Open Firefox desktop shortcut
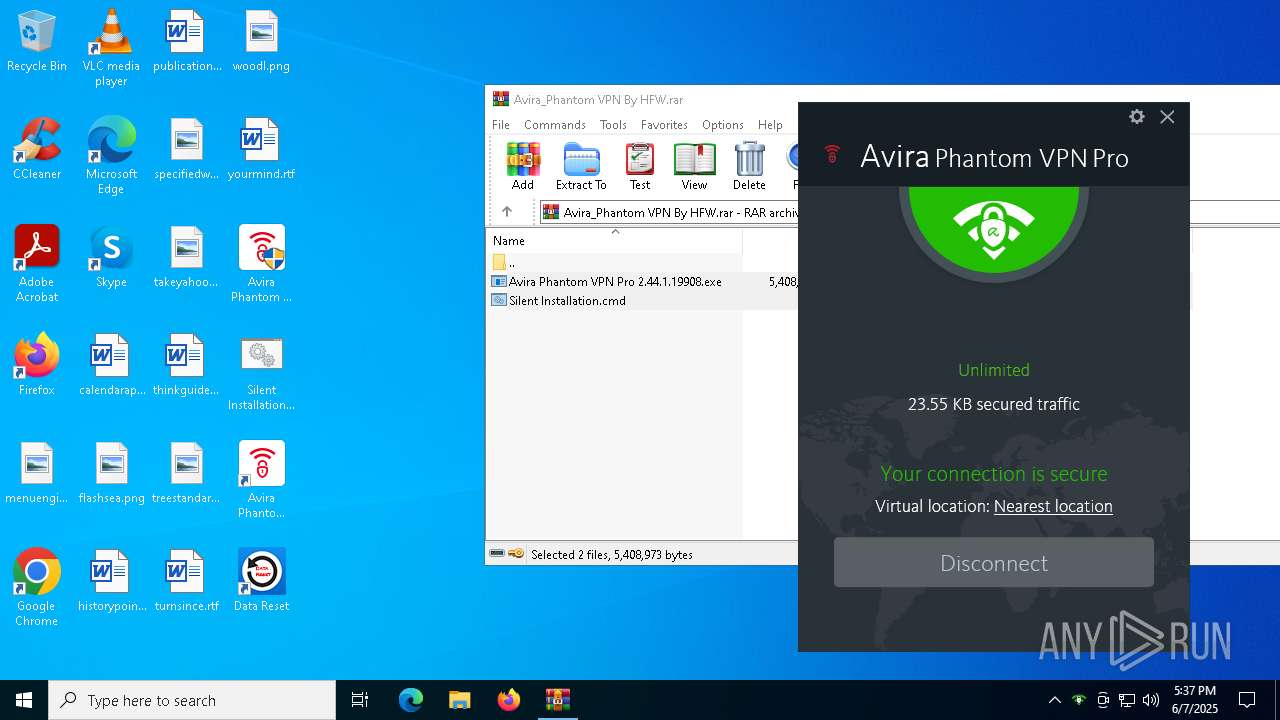This screenshot has width=1280, height=720. (37, 365)
